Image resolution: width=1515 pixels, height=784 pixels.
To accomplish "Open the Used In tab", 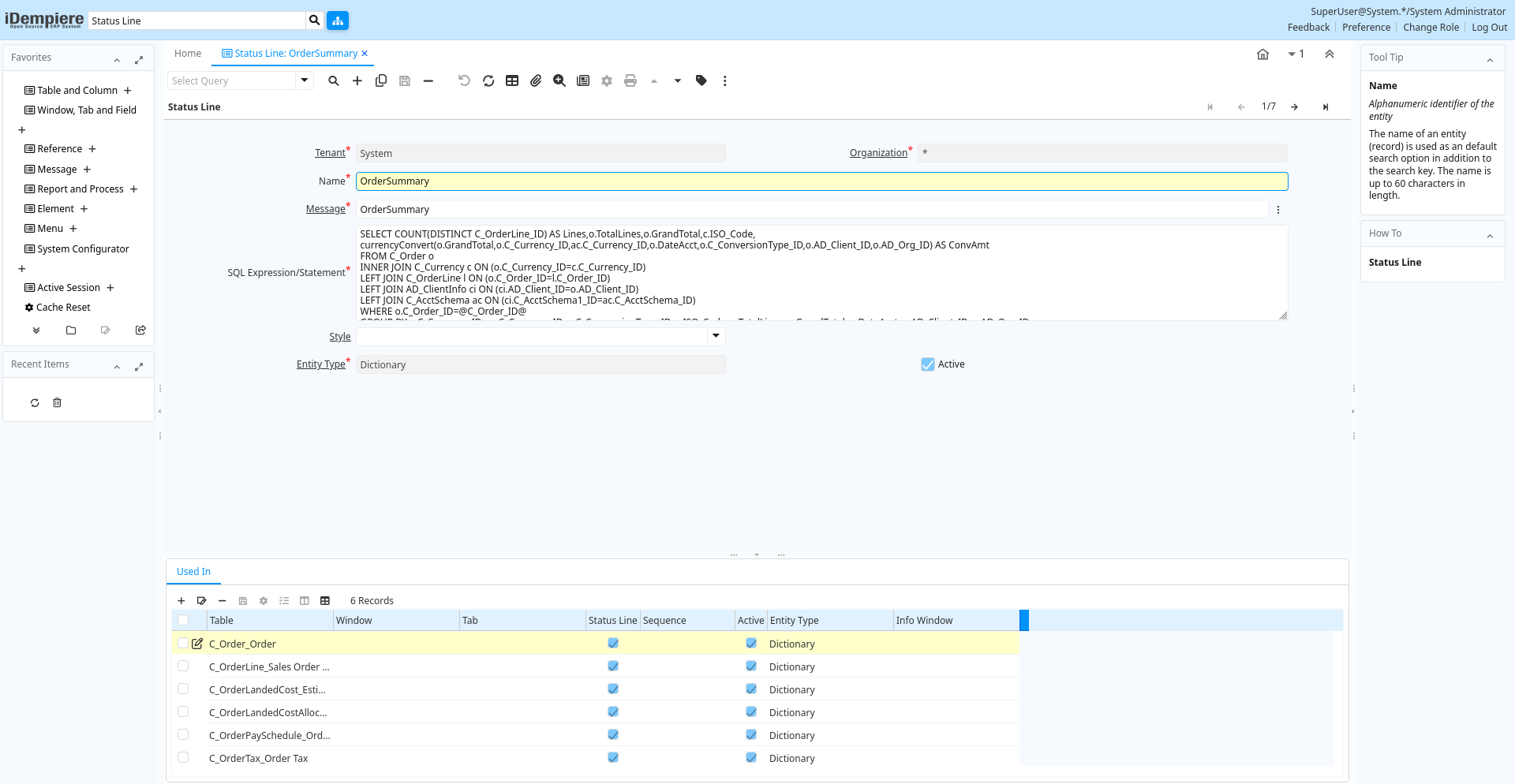I will click(x=193, y=572).
